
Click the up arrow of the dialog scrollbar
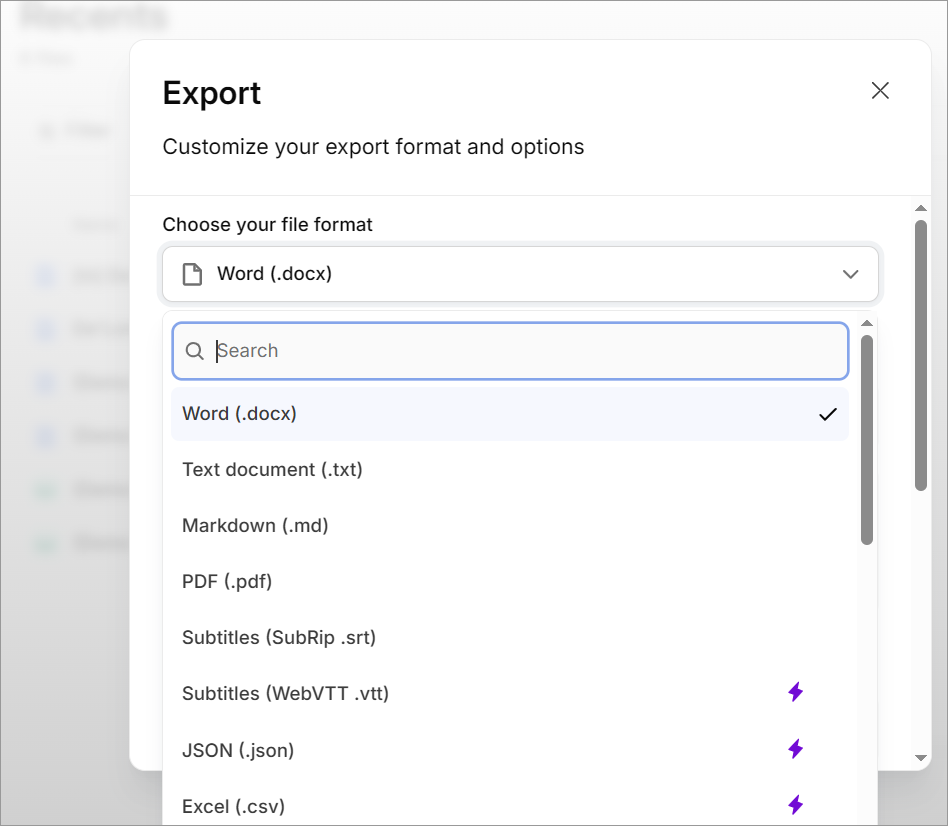click(921, 208)
